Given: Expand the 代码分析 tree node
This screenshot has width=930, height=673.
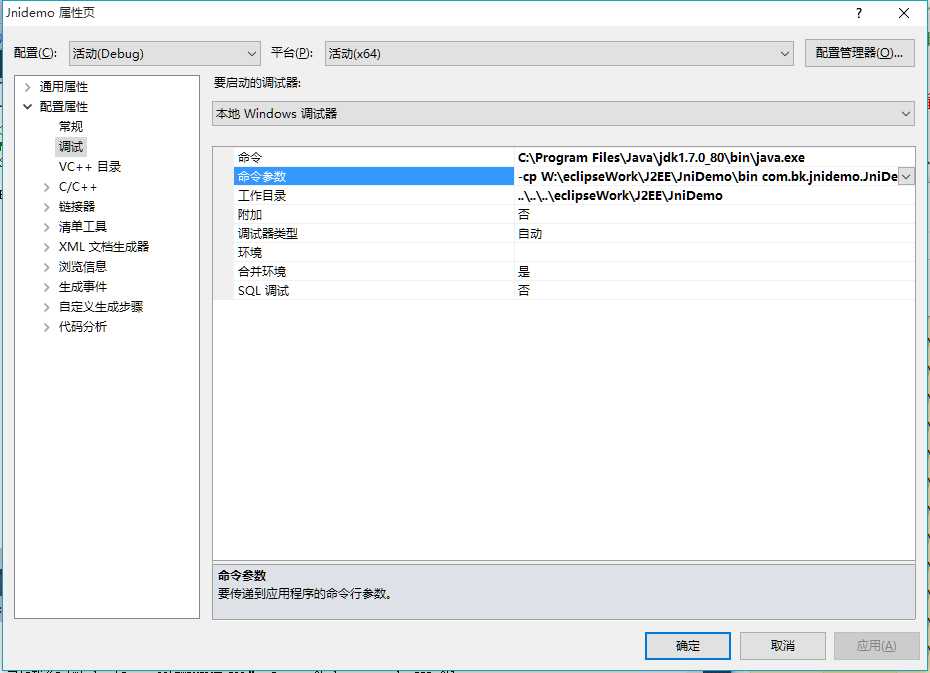Looking at the screenshot, I should (47, 327).
